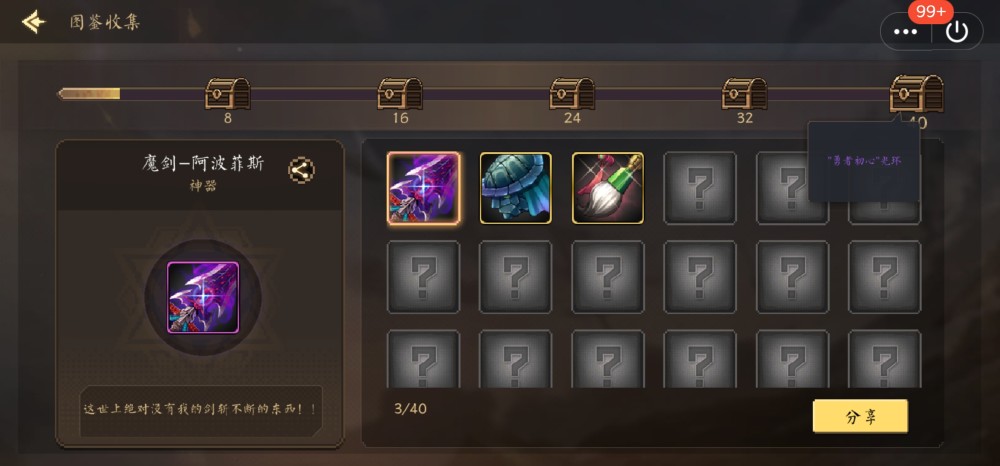Select the paintbrush artifact item

608,188
